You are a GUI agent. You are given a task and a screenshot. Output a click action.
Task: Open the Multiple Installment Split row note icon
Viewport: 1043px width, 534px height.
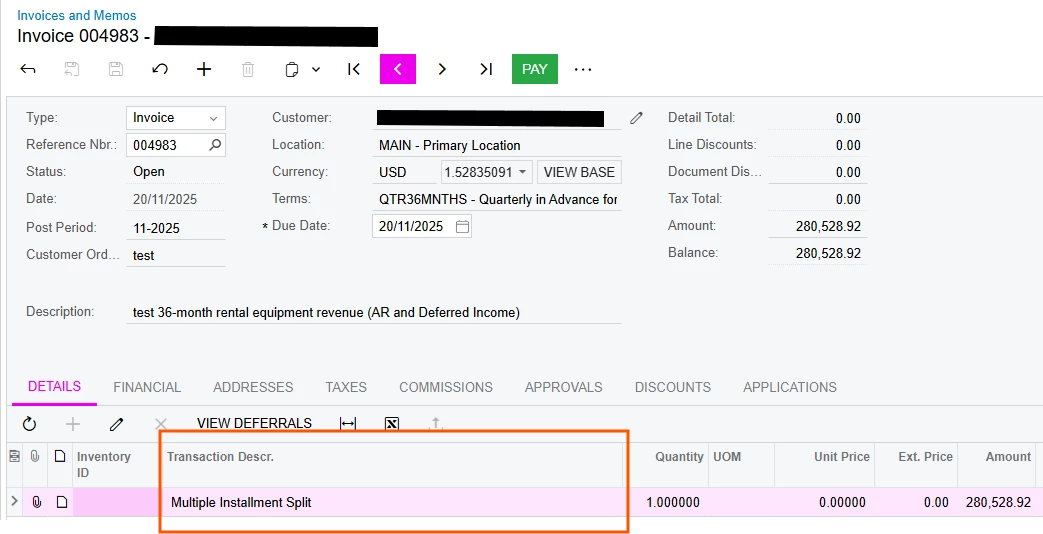point(62,502)
